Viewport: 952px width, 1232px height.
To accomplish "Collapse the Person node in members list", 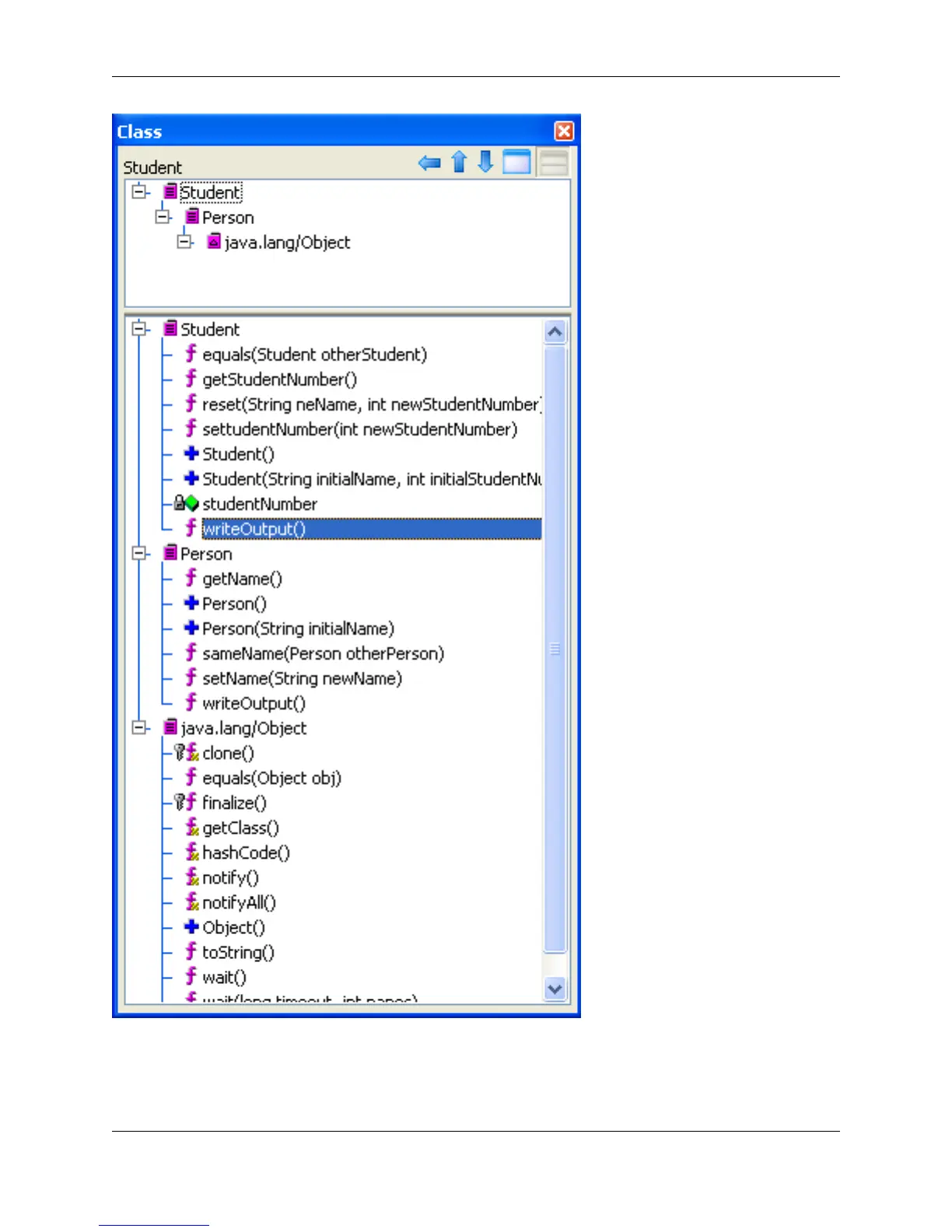I will click(140, 553).
